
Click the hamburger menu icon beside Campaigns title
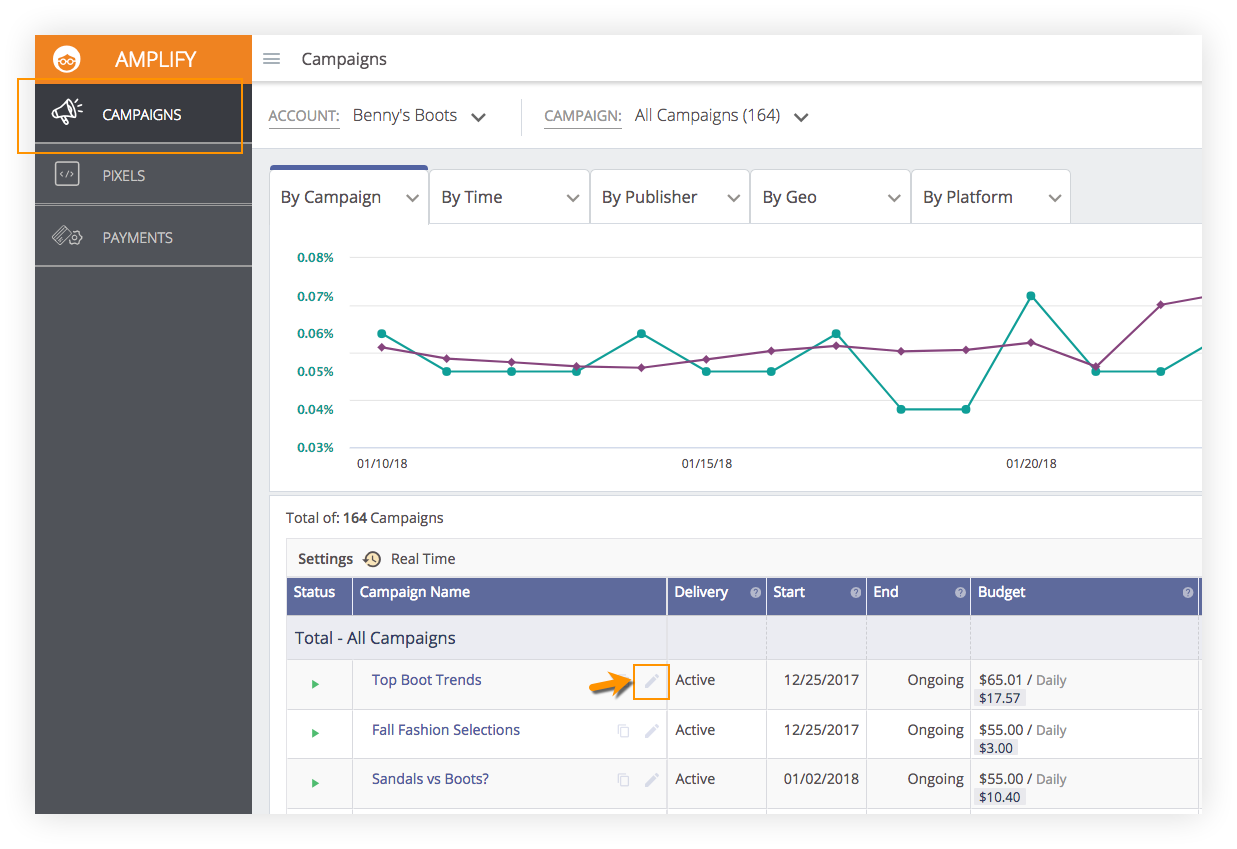pos(271,59)
